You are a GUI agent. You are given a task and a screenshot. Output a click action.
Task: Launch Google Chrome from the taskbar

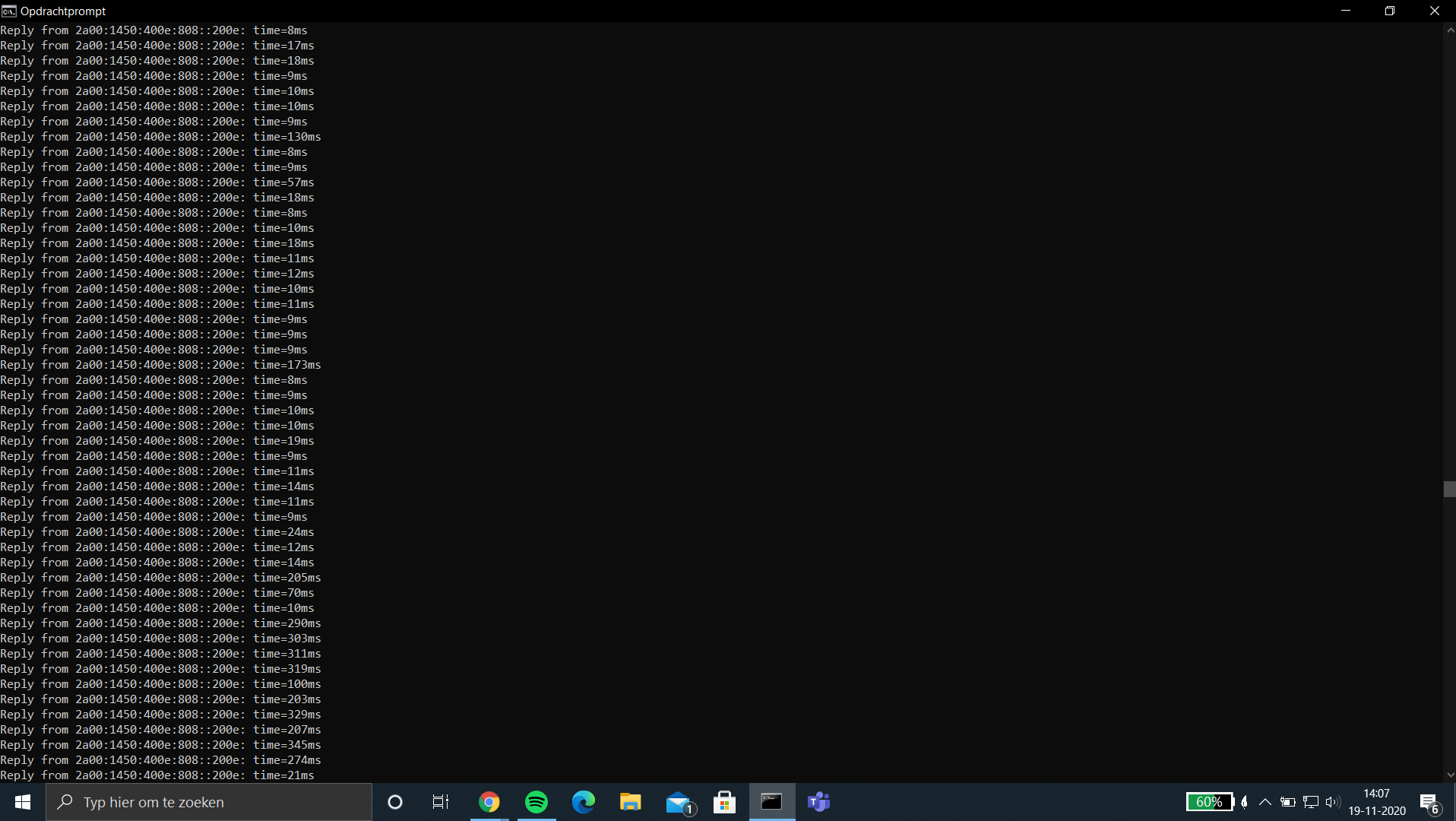[x=489, y=802]
